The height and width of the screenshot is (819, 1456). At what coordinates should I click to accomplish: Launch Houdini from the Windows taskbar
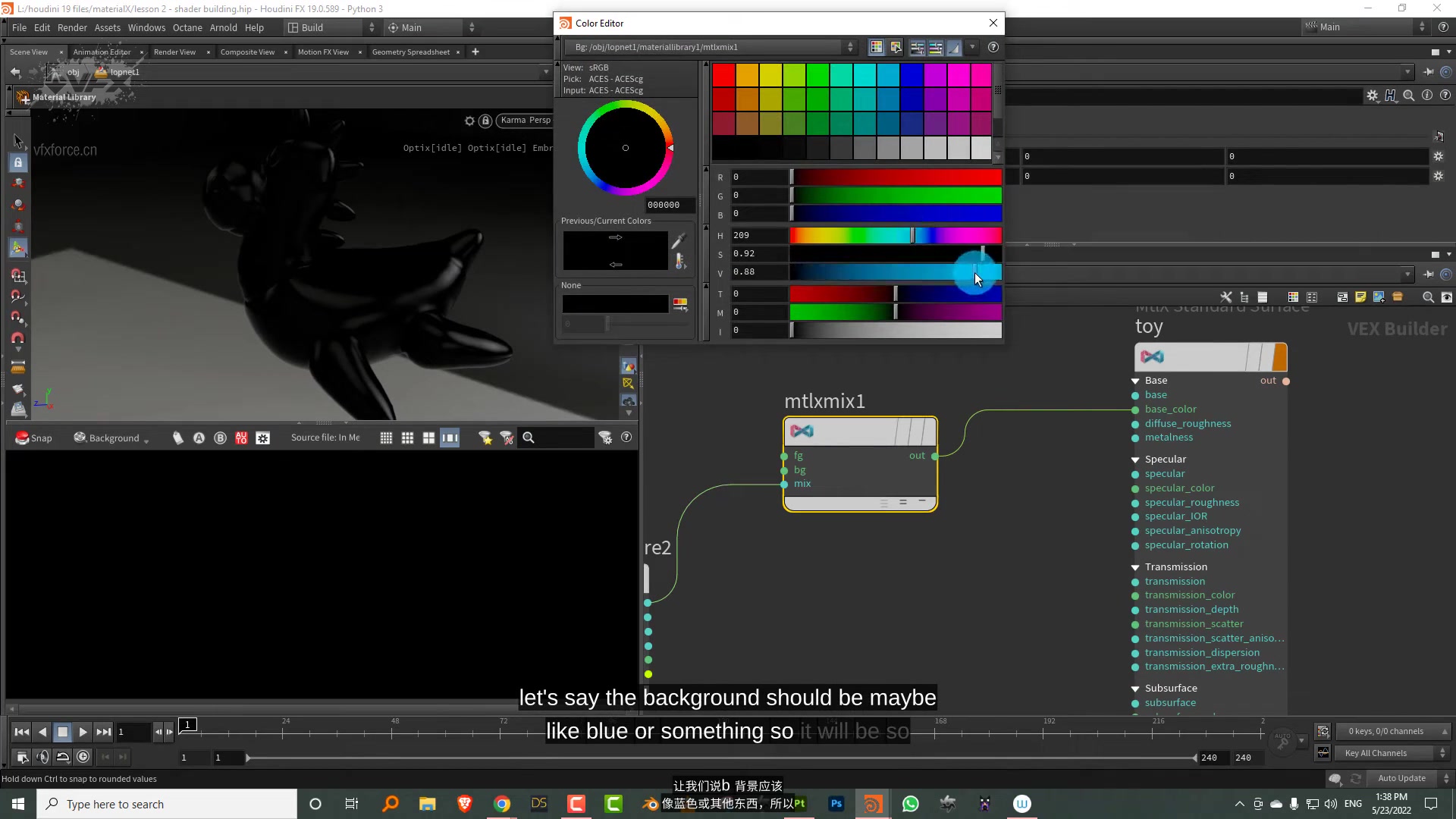click(x=873, y=804)
